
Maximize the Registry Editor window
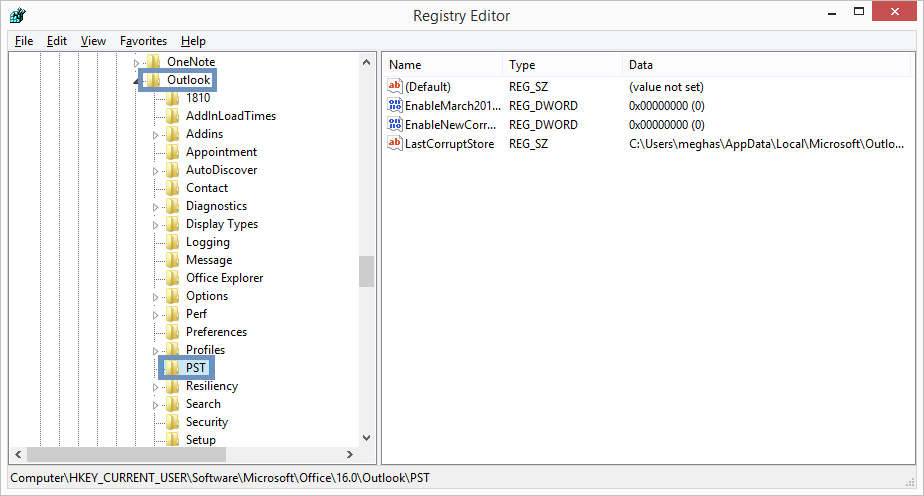coord(859,12)
